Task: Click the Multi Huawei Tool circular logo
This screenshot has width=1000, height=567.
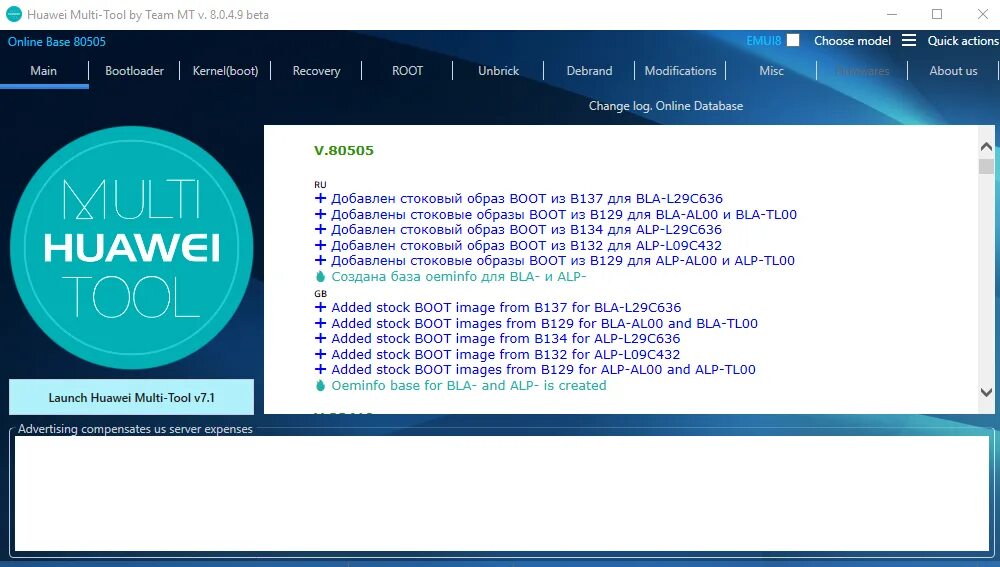Action: point(131,247)
